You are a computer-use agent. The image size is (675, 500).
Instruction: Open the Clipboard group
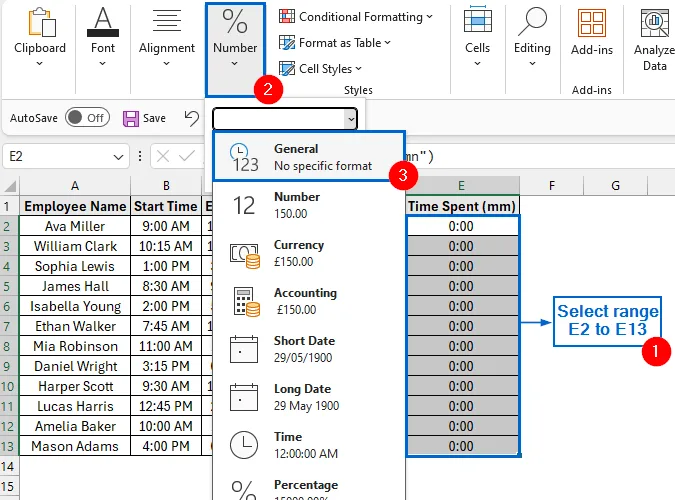40,37
